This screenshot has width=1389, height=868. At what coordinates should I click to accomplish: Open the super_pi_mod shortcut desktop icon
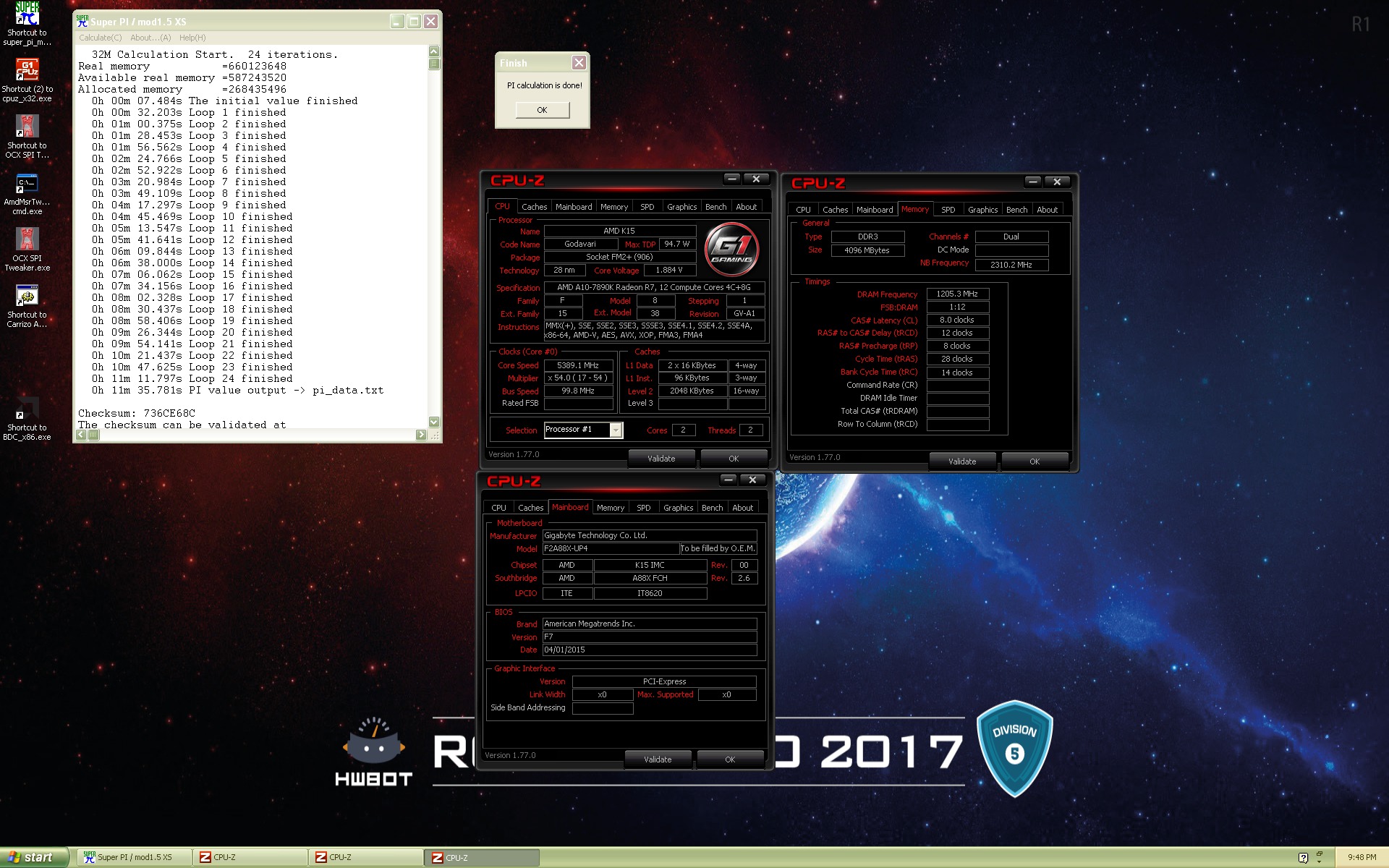point(27,24)
